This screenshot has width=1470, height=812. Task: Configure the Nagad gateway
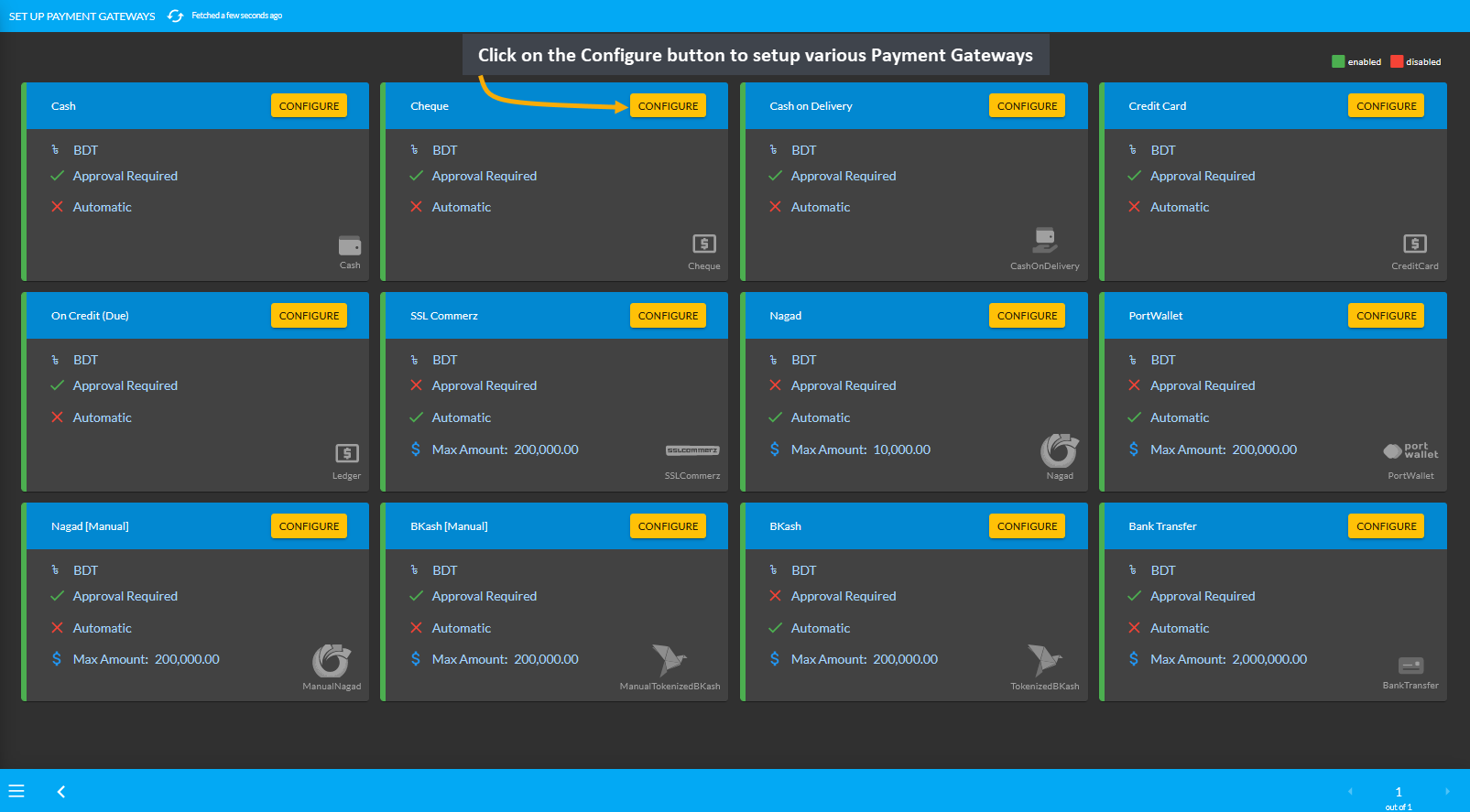(x=1027, y=316)
